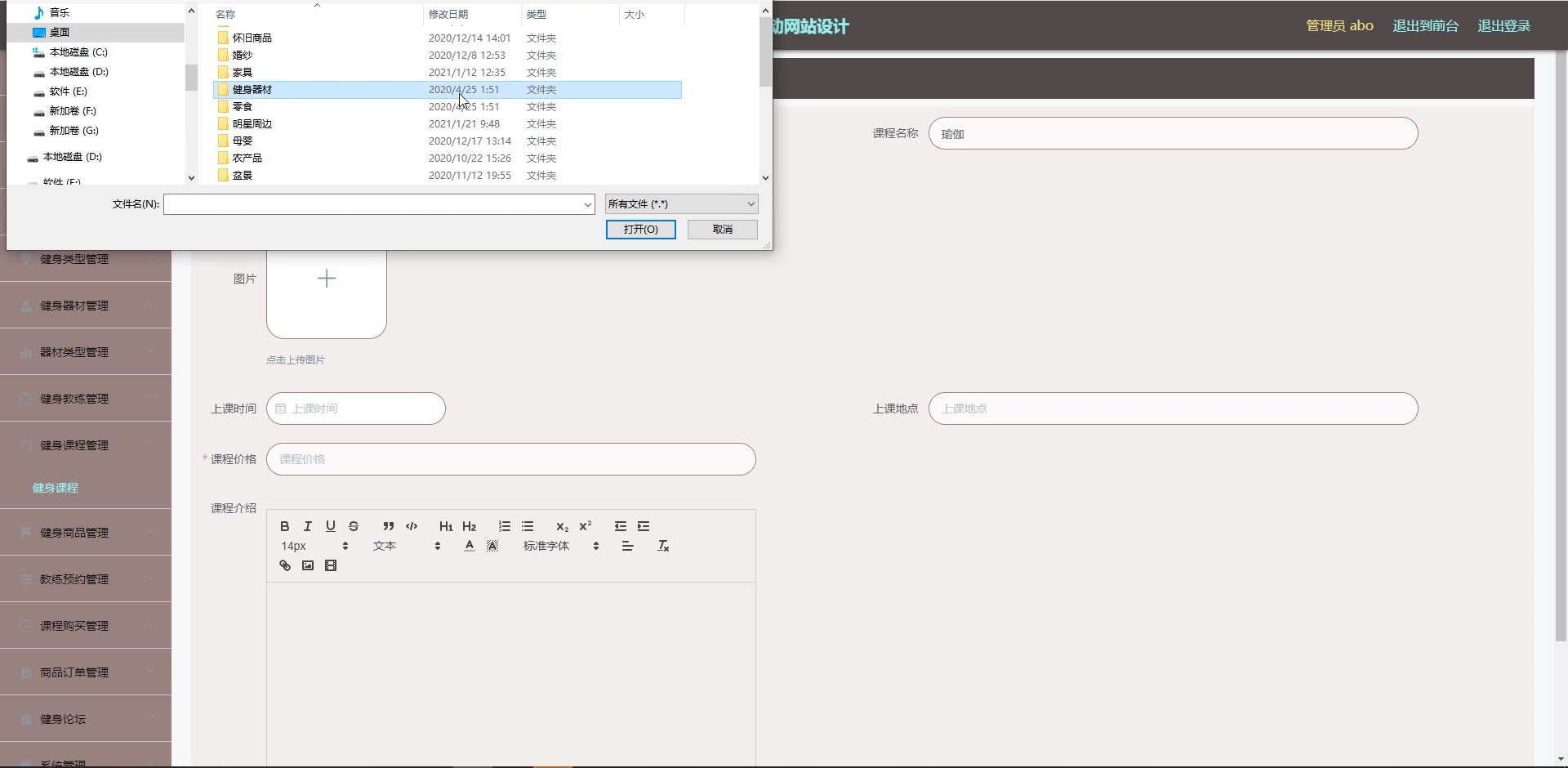
Task: Expand the 器材类型管理 sidebar menu
Action: 86,352
